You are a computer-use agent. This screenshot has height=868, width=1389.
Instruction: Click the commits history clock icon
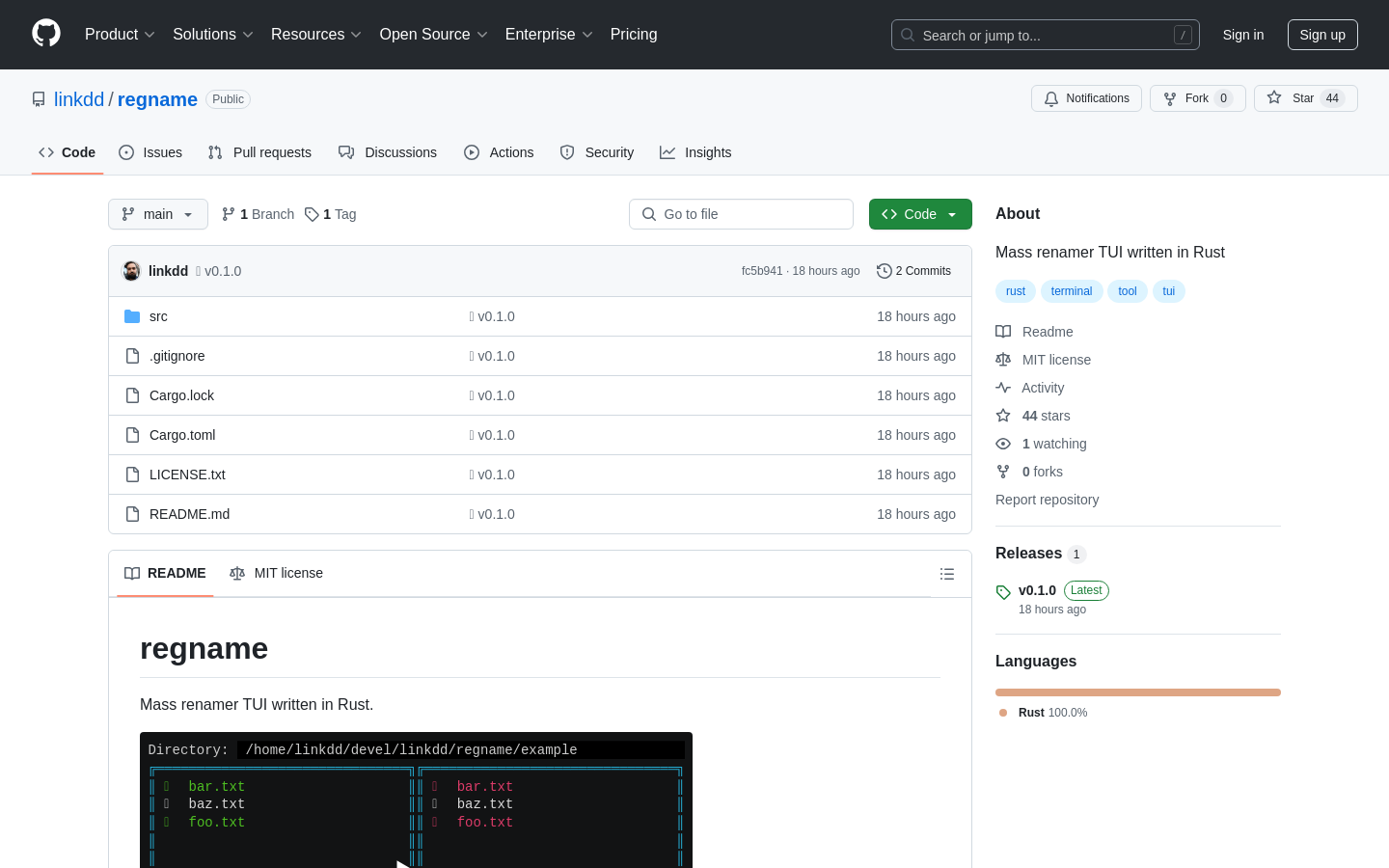(884, 271)
